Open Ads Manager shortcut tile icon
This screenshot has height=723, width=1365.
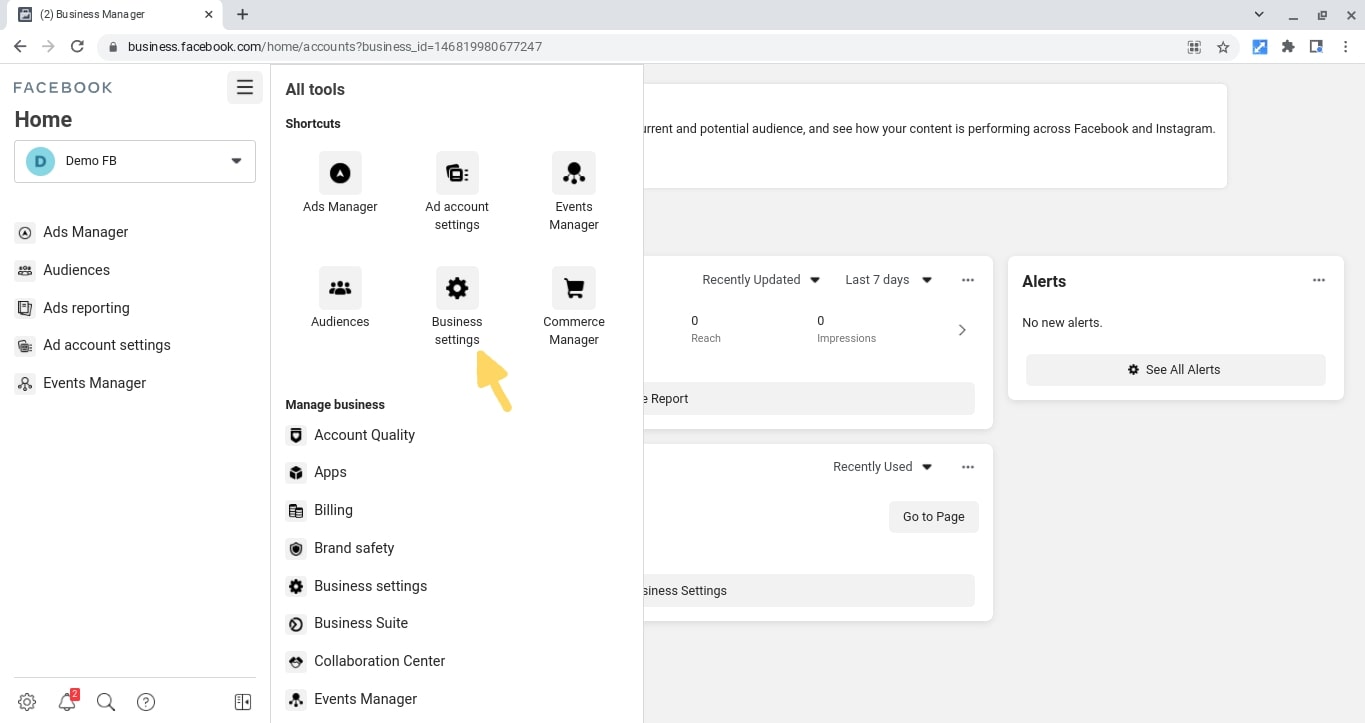coord(340,173)
